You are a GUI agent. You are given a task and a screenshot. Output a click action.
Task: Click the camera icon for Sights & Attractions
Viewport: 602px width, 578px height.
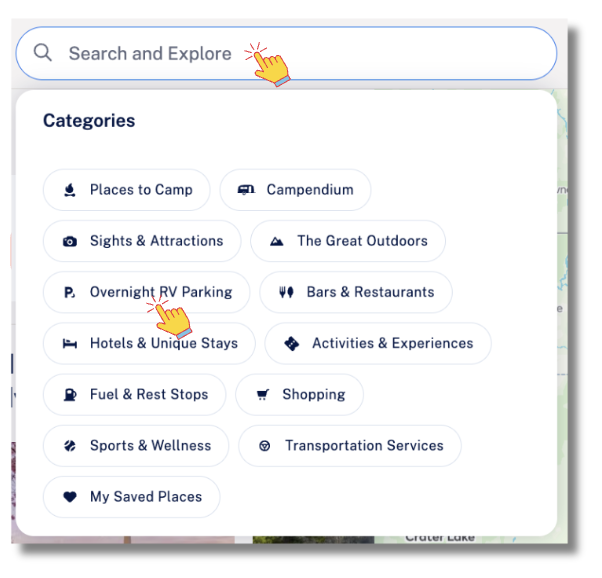(x=69, y=241)
